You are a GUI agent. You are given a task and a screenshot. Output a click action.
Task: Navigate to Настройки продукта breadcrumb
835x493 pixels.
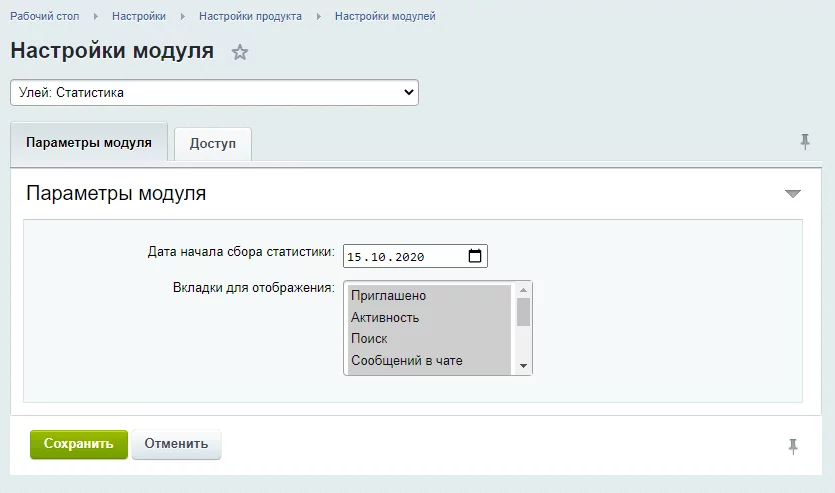250,17
